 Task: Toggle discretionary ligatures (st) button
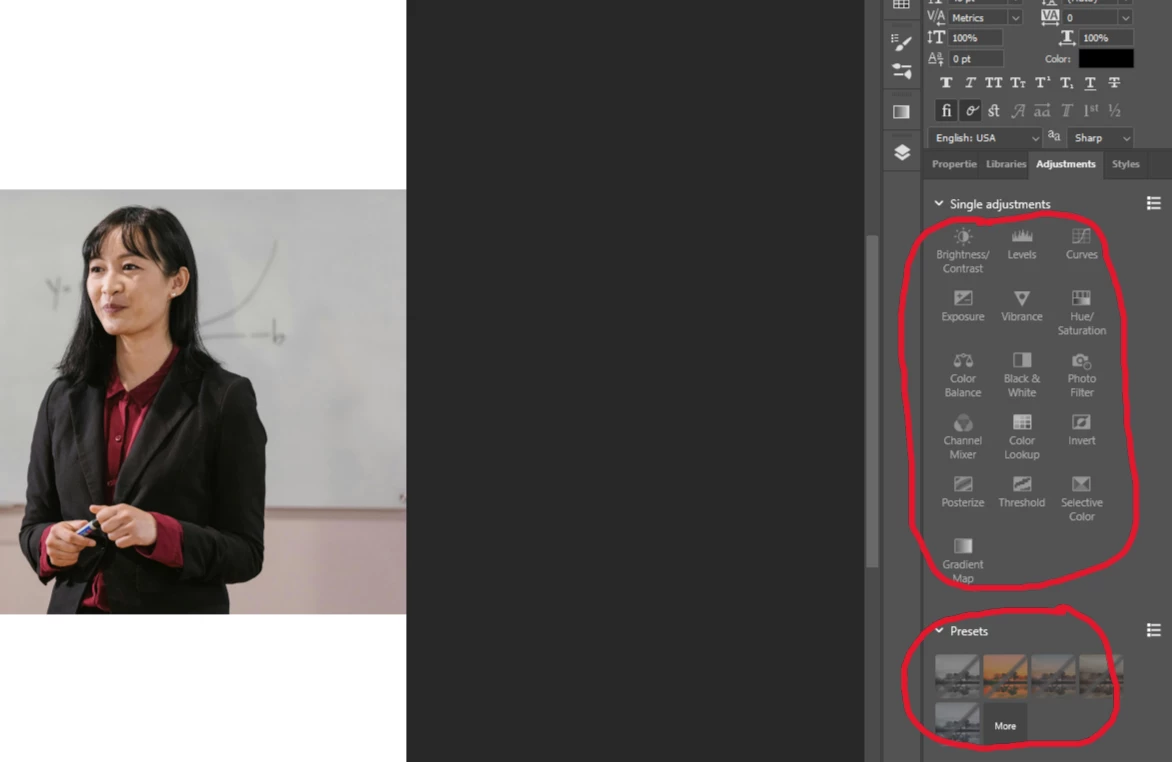coord(994,111)
